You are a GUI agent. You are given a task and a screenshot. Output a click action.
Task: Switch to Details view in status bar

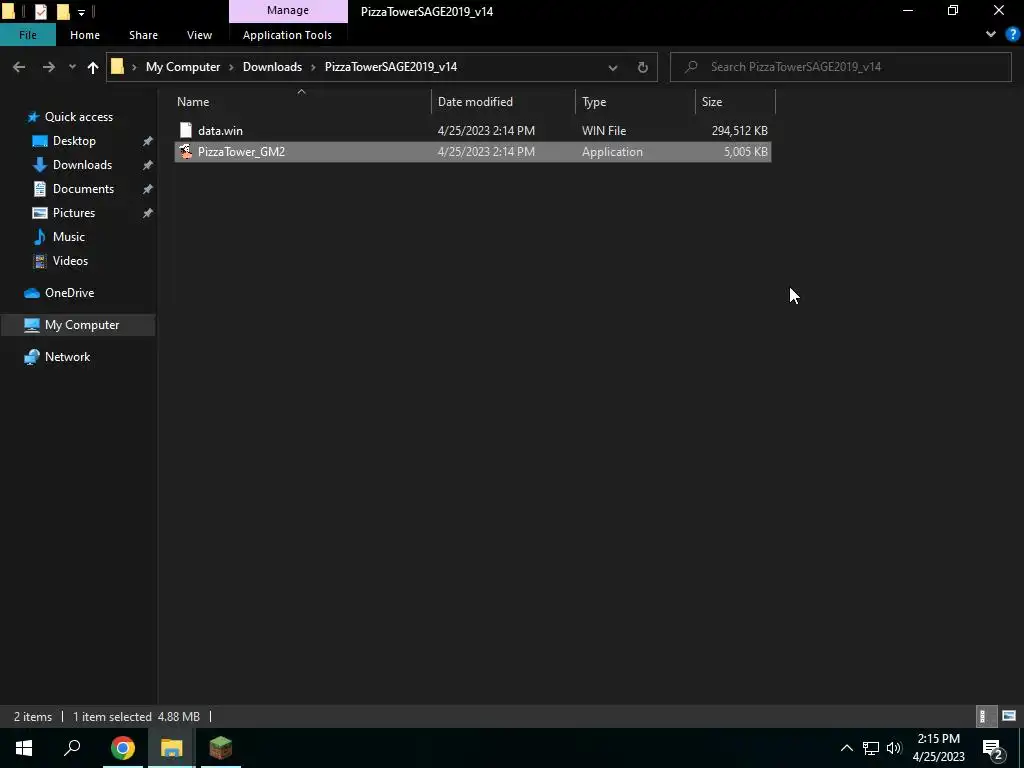click(984, 716)
